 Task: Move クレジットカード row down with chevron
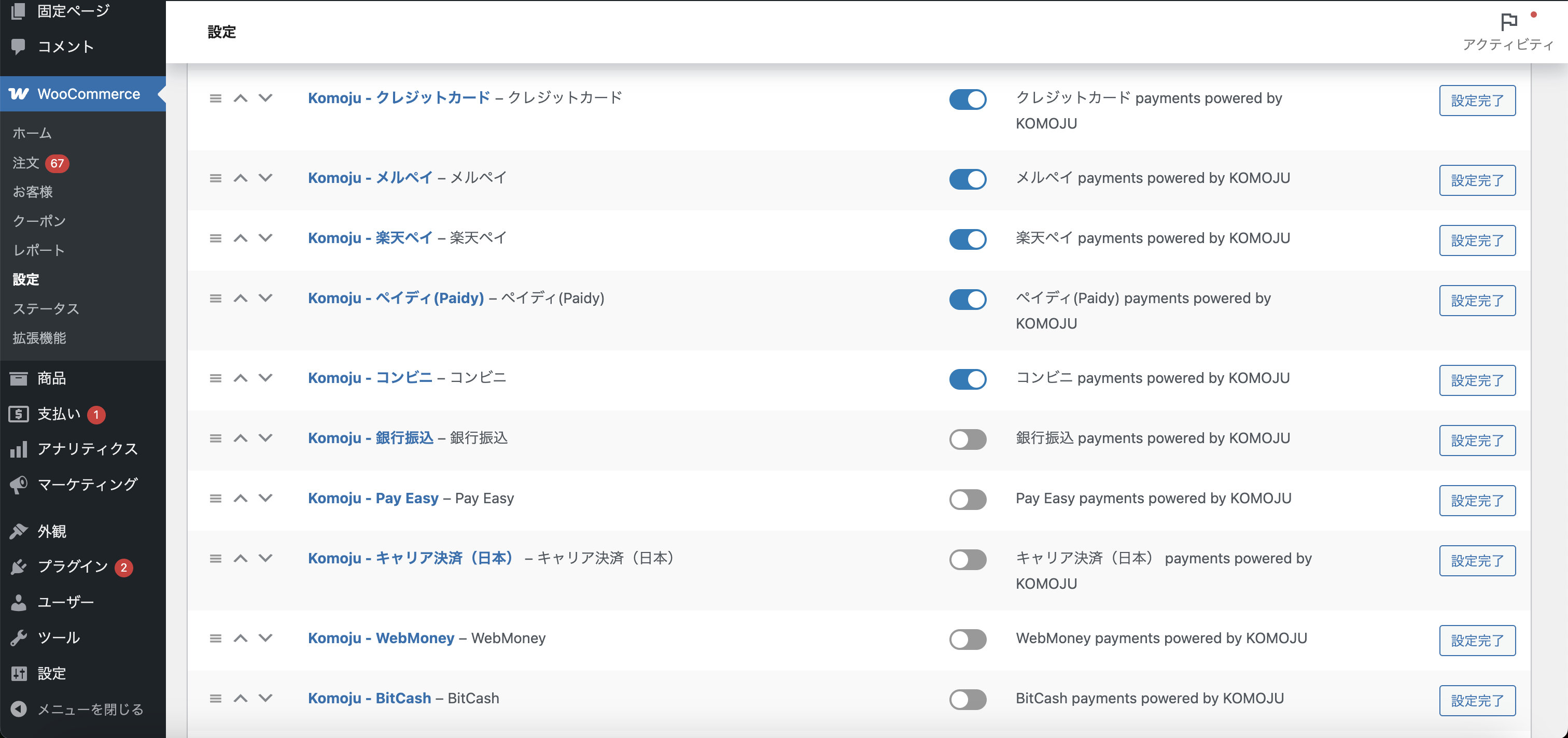pyautogui.click(x=265, y=98)
